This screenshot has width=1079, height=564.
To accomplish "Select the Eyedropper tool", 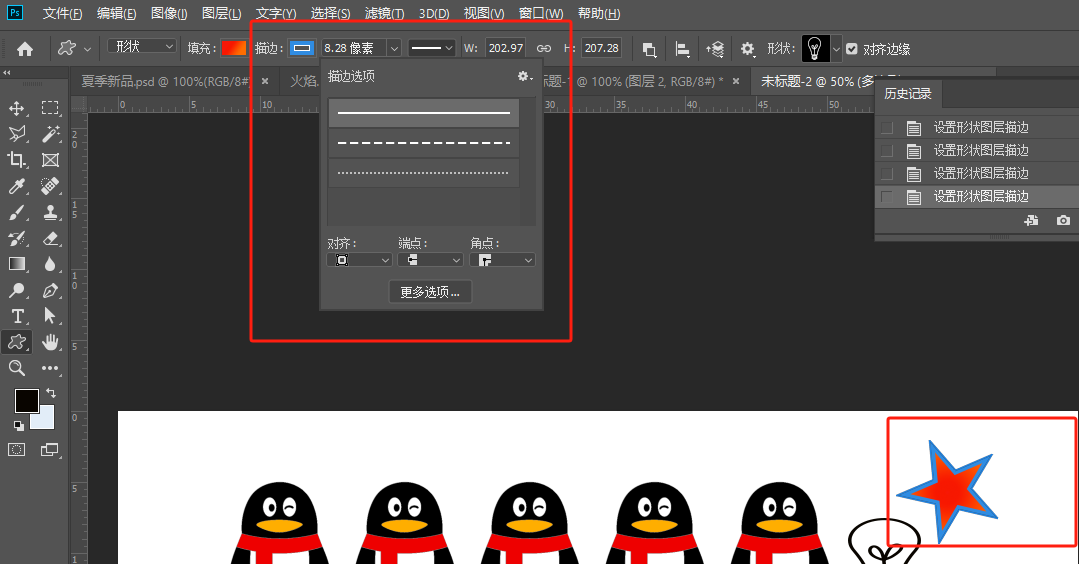I will [x=17, y=186].
